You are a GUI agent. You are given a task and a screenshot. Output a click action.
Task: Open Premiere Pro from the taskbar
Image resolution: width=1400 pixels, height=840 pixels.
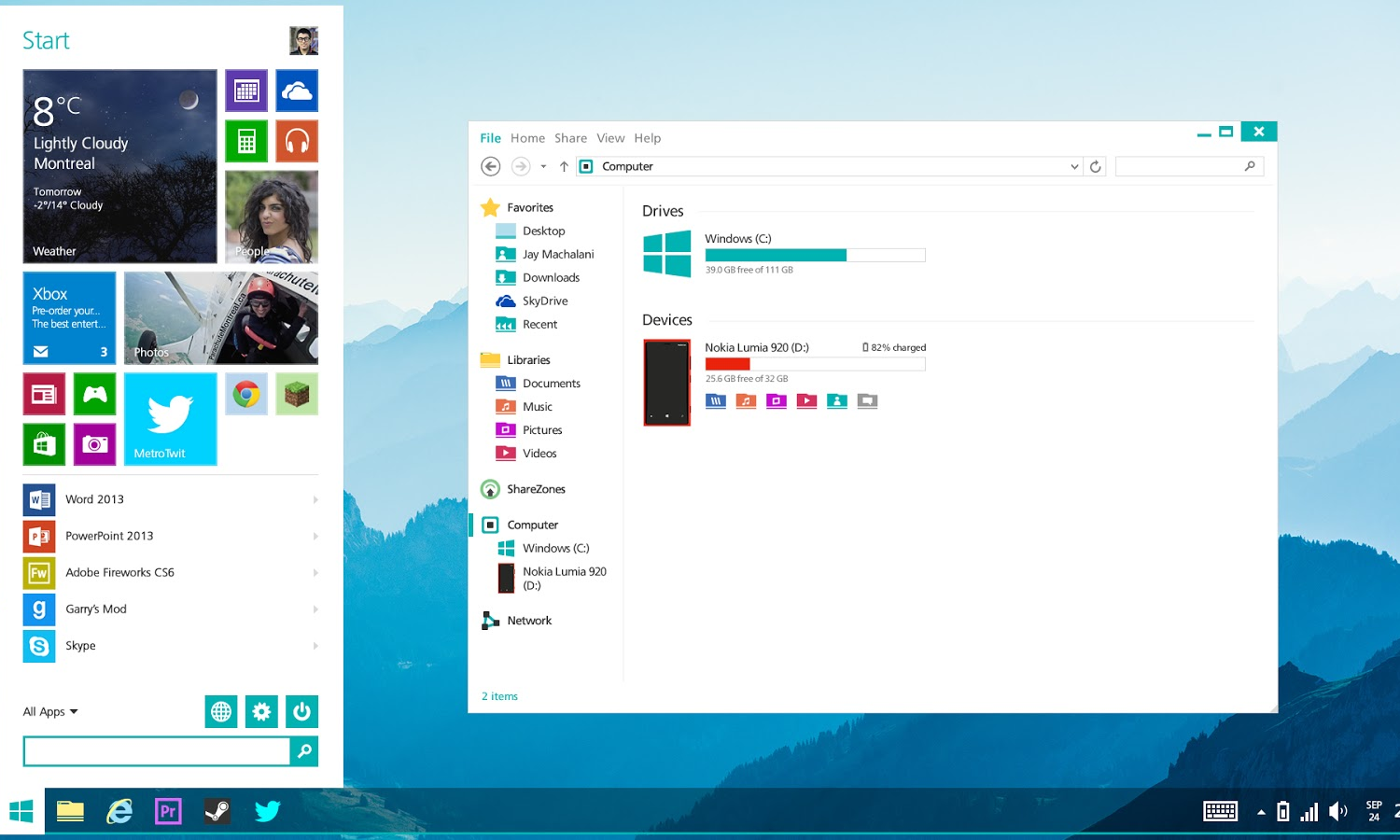[168, 811]
